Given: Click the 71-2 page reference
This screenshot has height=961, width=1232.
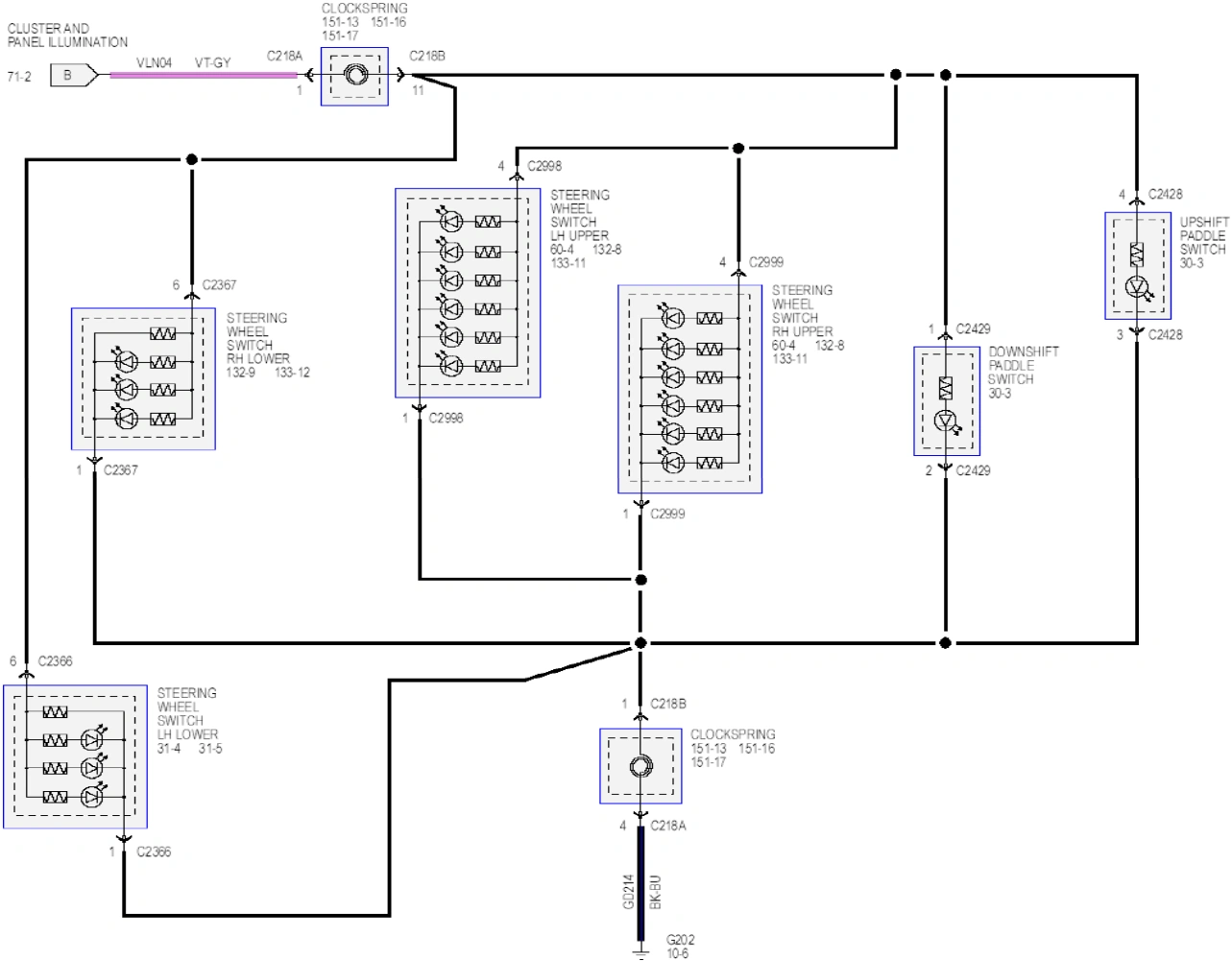Looking at the screenshot, I should coord(19,76).
